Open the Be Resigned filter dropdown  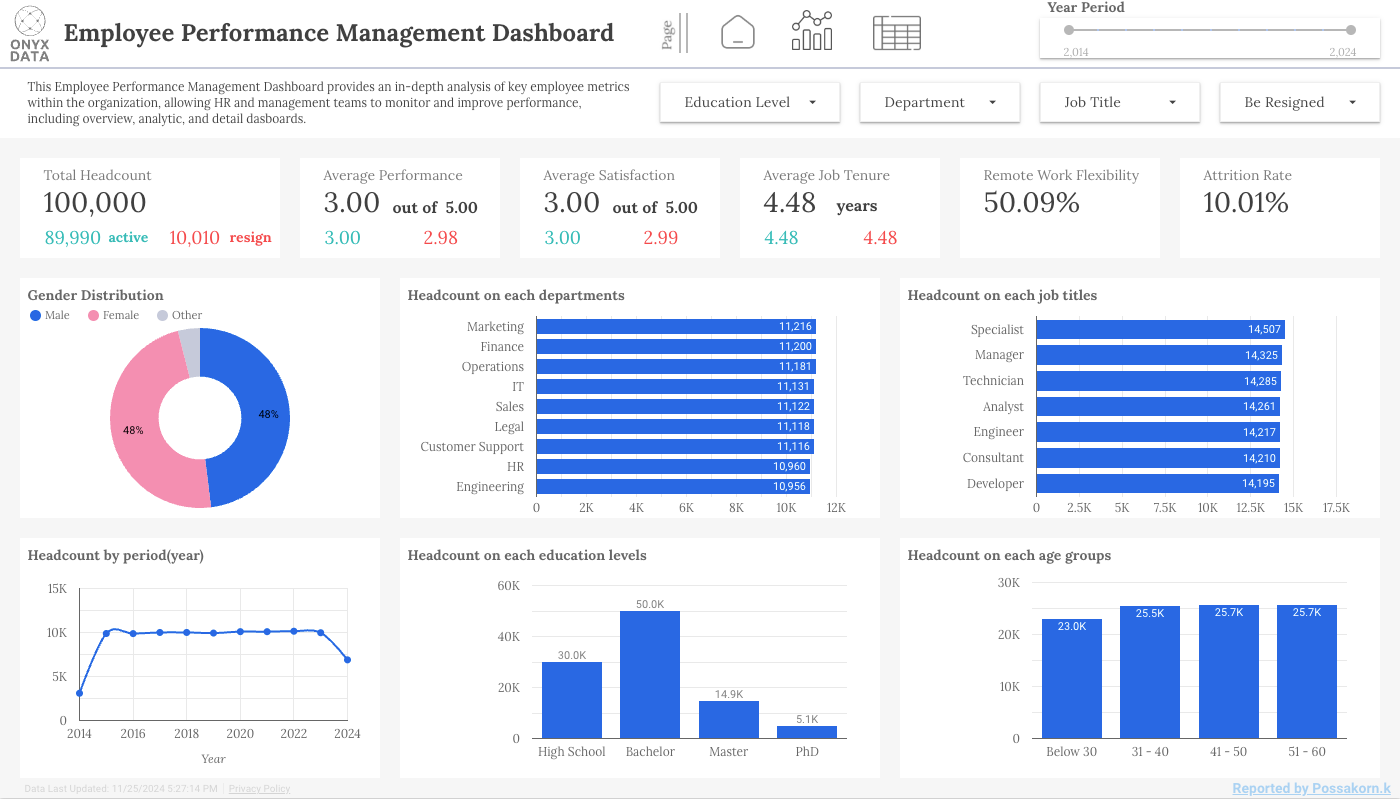1299,102
